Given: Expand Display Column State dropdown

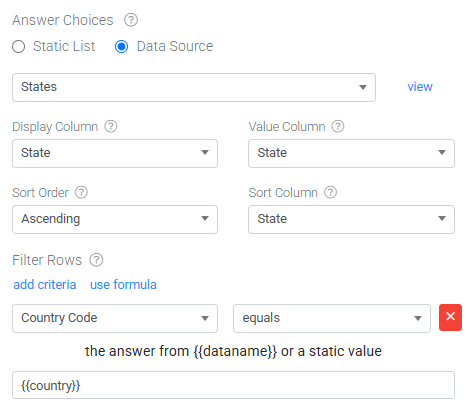Looking at the screenshot, I should (x=115, y=153).
